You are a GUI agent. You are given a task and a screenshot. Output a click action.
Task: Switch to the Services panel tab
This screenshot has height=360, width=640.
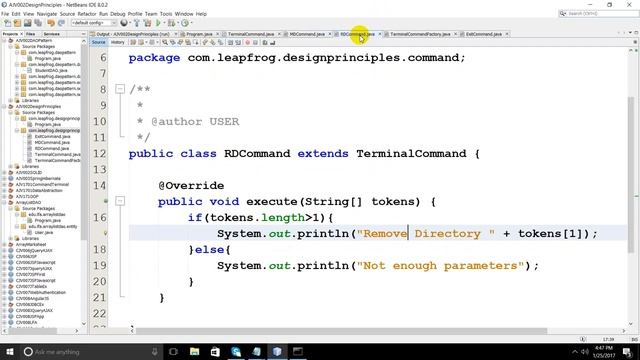pyautogui.click(x=51, y=34)
